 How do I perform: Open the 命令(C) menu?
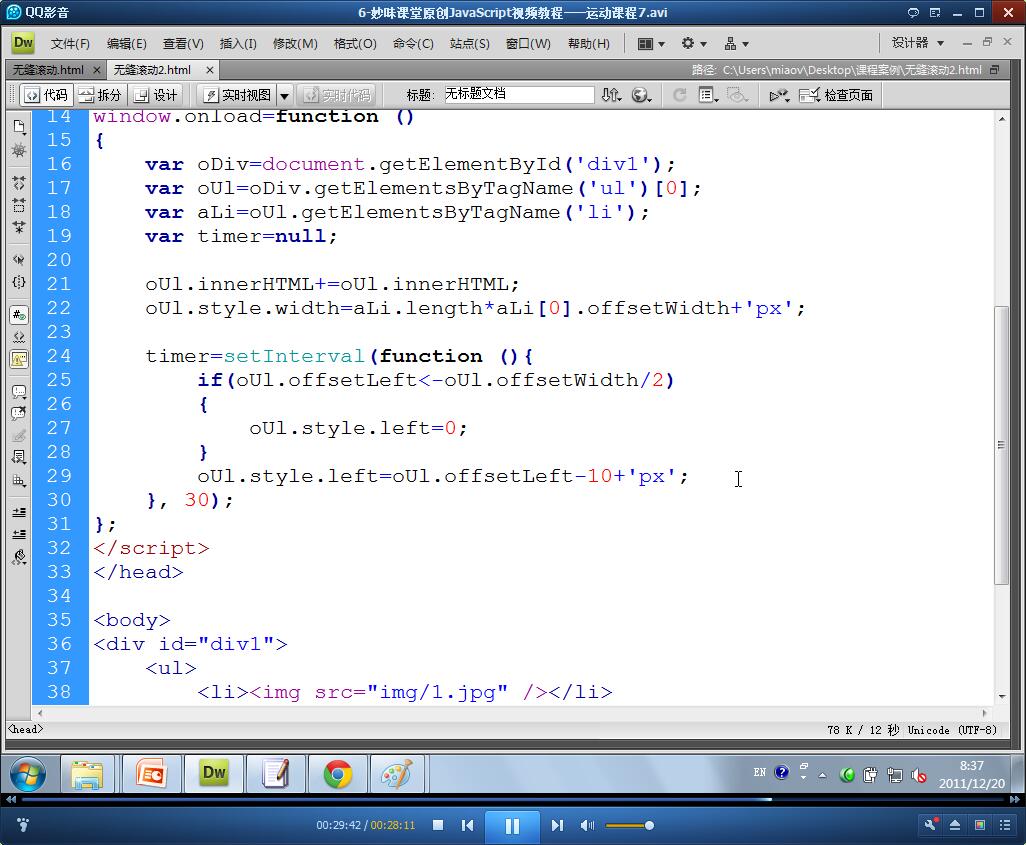pyautogui.click(x=413, y=44)
